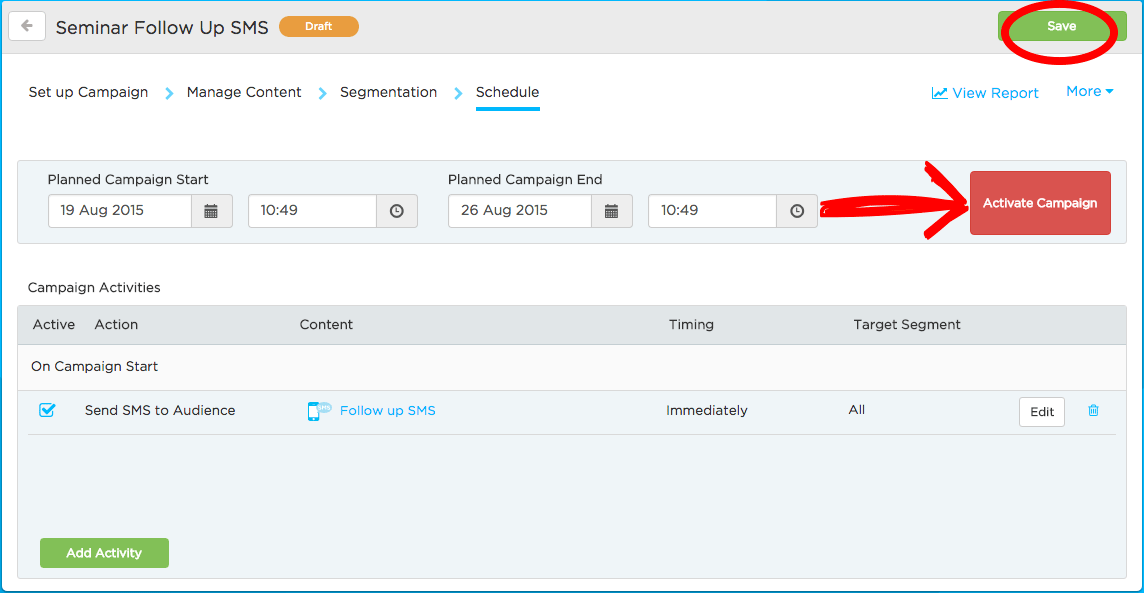Click the Immediately timing value
Screen dimensions: 1144x593
[706, 411]
